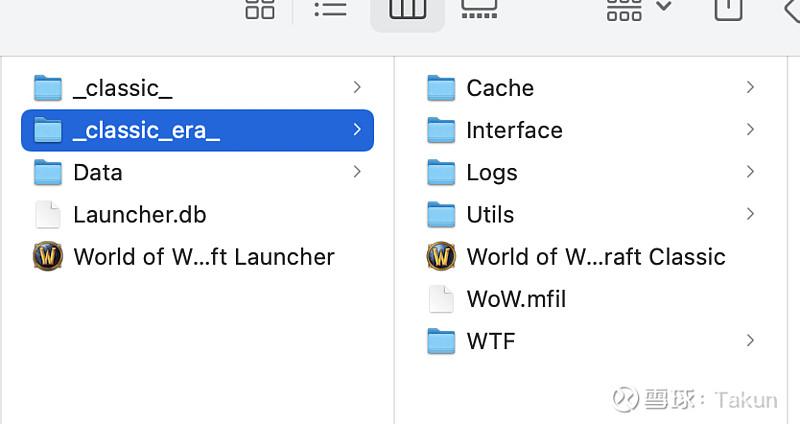This screenshot has width=800, height=424.
Task: Click the column divider between panes
Action: [394, 240]
